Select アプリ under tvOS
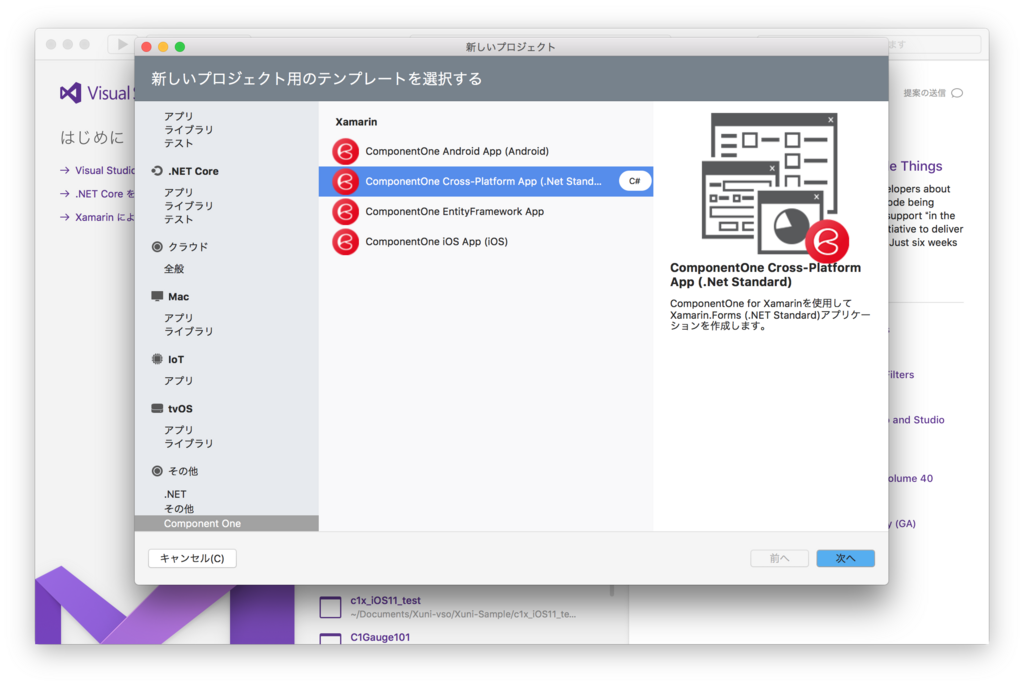The height and width of the screenshot is (686, 1024). 178,430
